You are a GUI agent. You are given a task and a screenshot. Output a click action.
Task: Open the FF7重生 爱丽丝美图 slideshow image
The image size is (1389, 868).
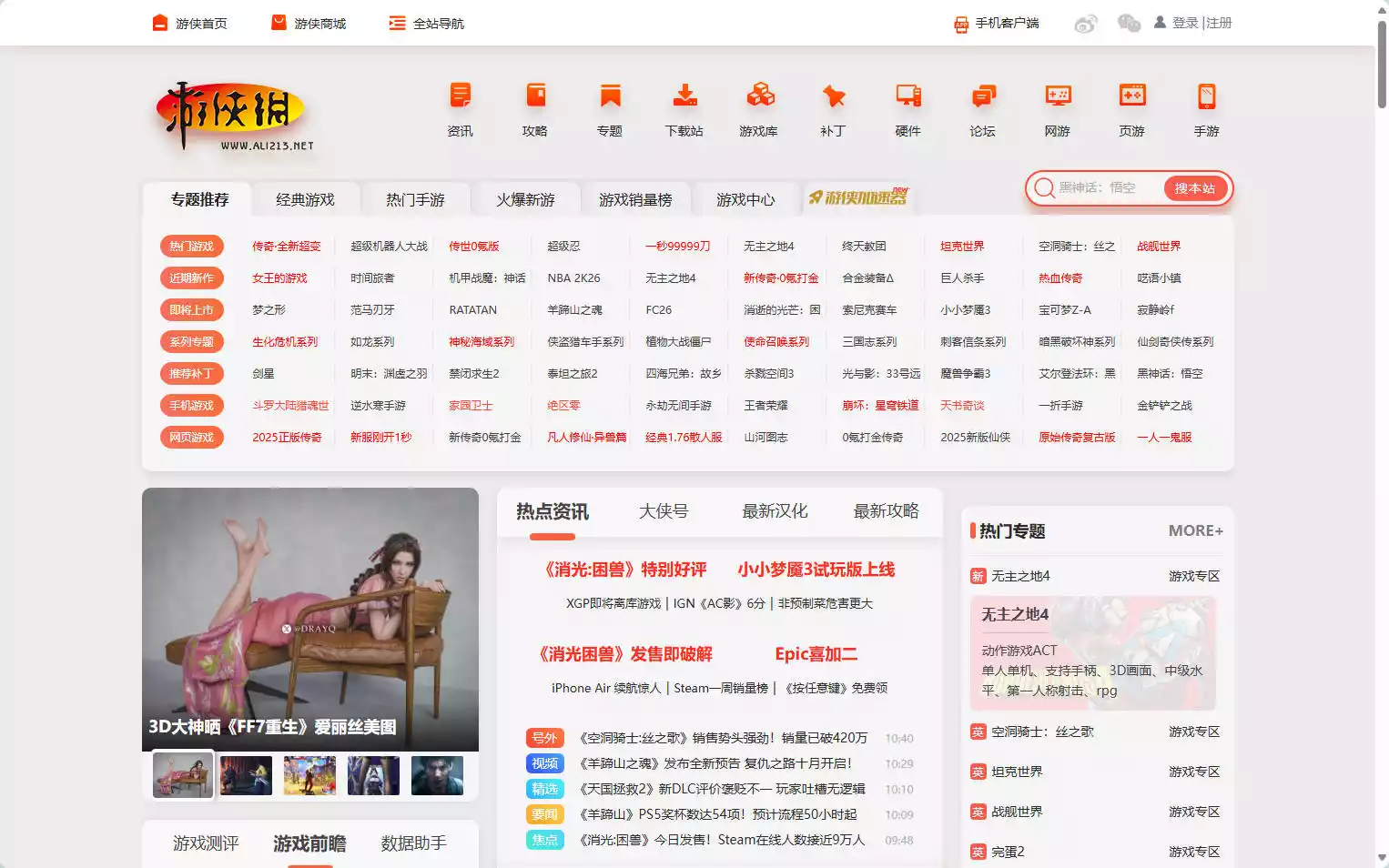[310, 619]
